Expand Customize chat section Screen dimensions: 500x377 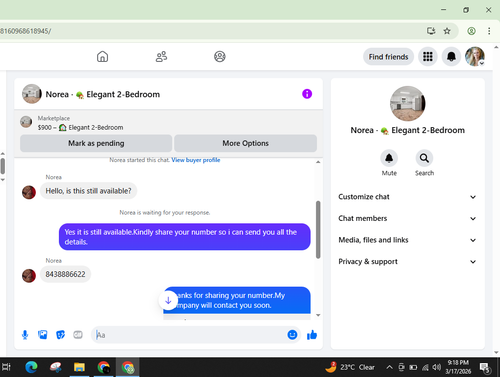(407, 197)
